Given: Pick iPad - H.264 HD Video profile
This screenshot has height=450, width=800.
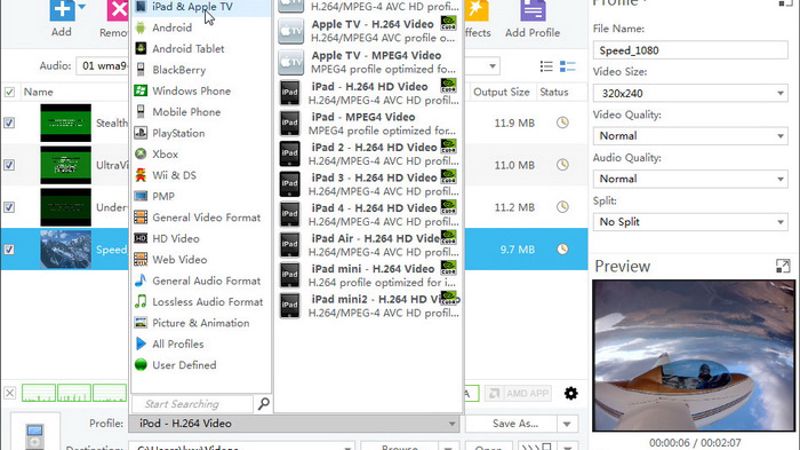Looking at the screenshot, I should point(368,93).
